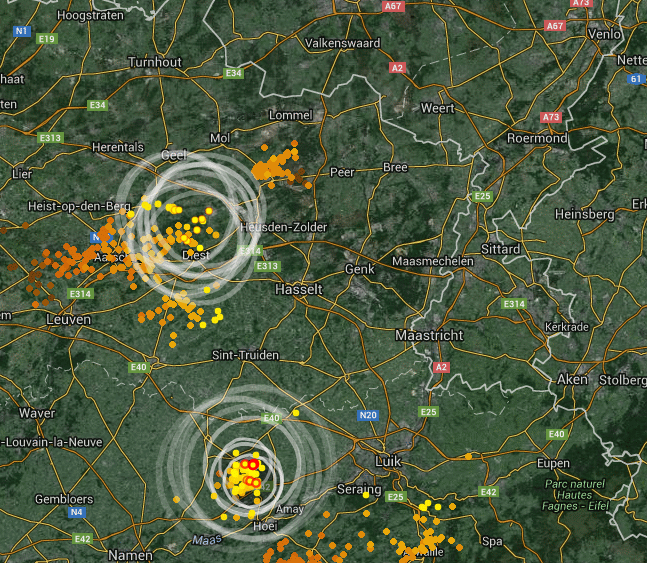Click the A67 road shield near Venlo
The width and height of the screenshot is (647, 563).
[555, 26]
